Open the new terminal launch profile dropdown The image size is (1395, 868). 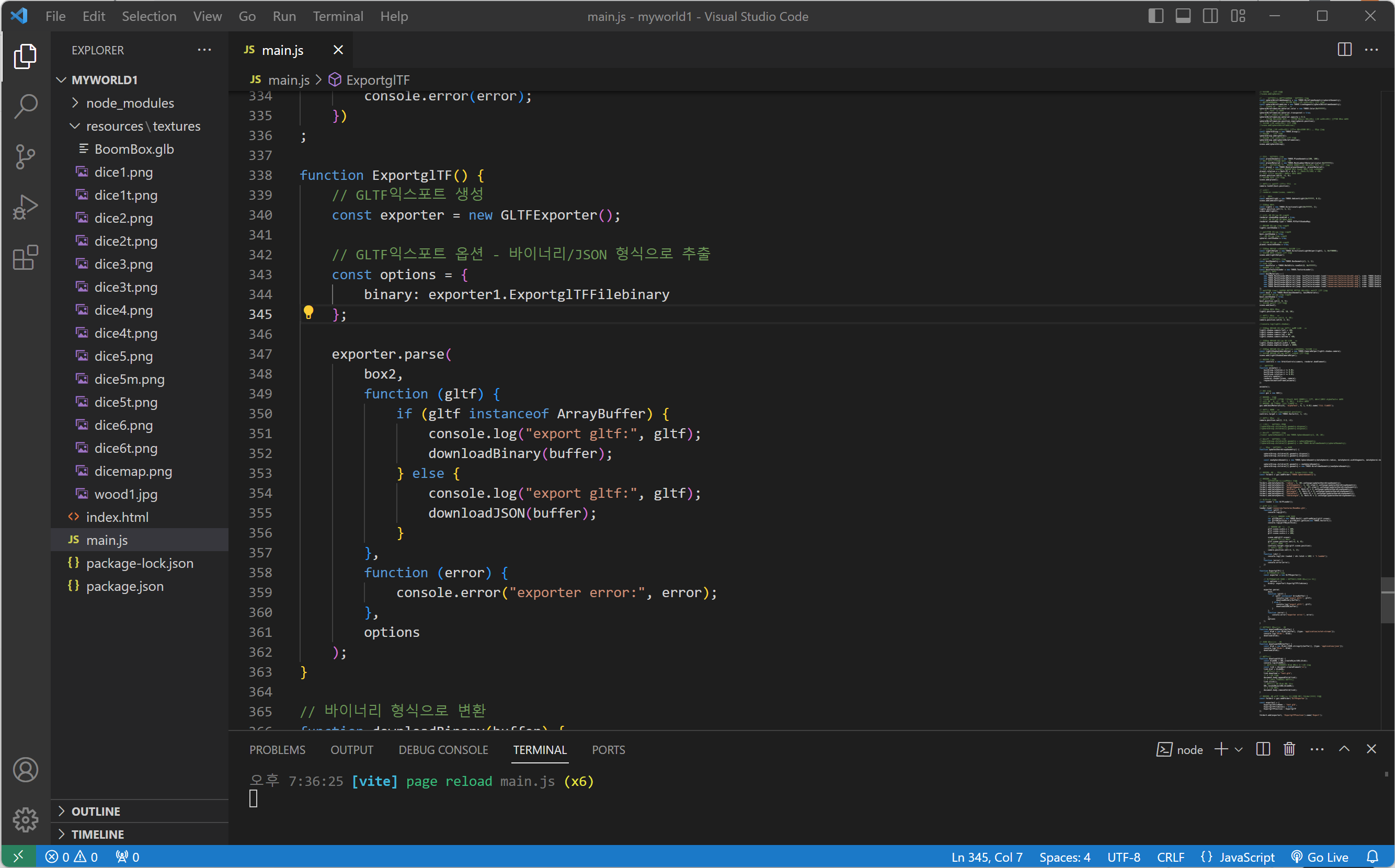click(x=1238, y=749)
